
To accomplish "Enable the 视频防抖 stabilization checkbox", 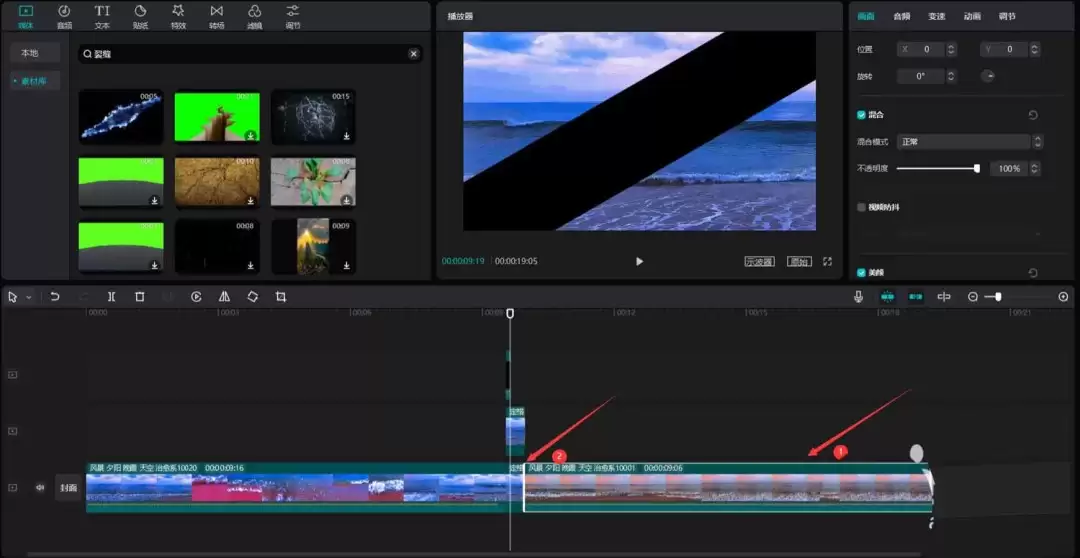I will click(862, 207).
